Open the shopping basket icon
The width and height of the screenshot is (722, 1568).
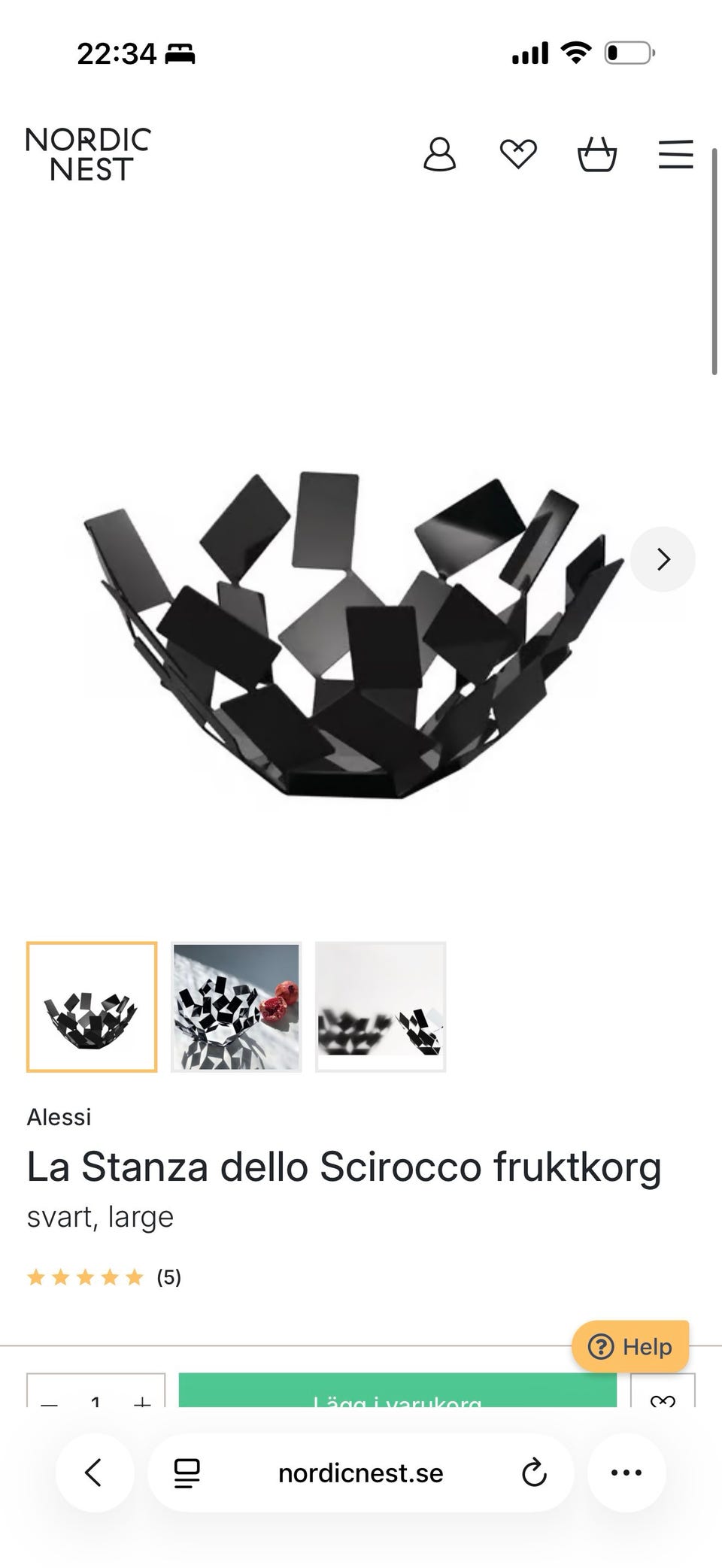tap(597, 155)
